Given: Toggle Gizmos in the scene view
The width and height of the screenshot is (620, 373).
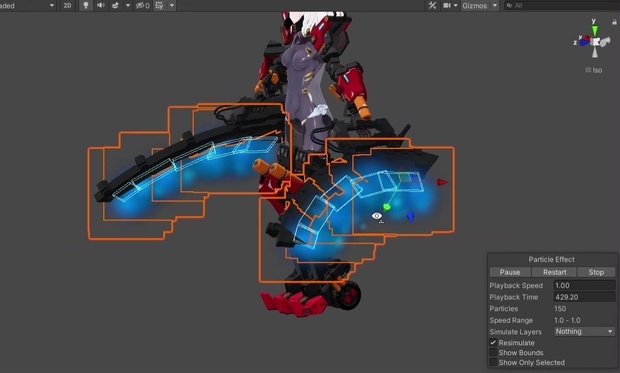Looking at the screenshot, I should [474, 6].
